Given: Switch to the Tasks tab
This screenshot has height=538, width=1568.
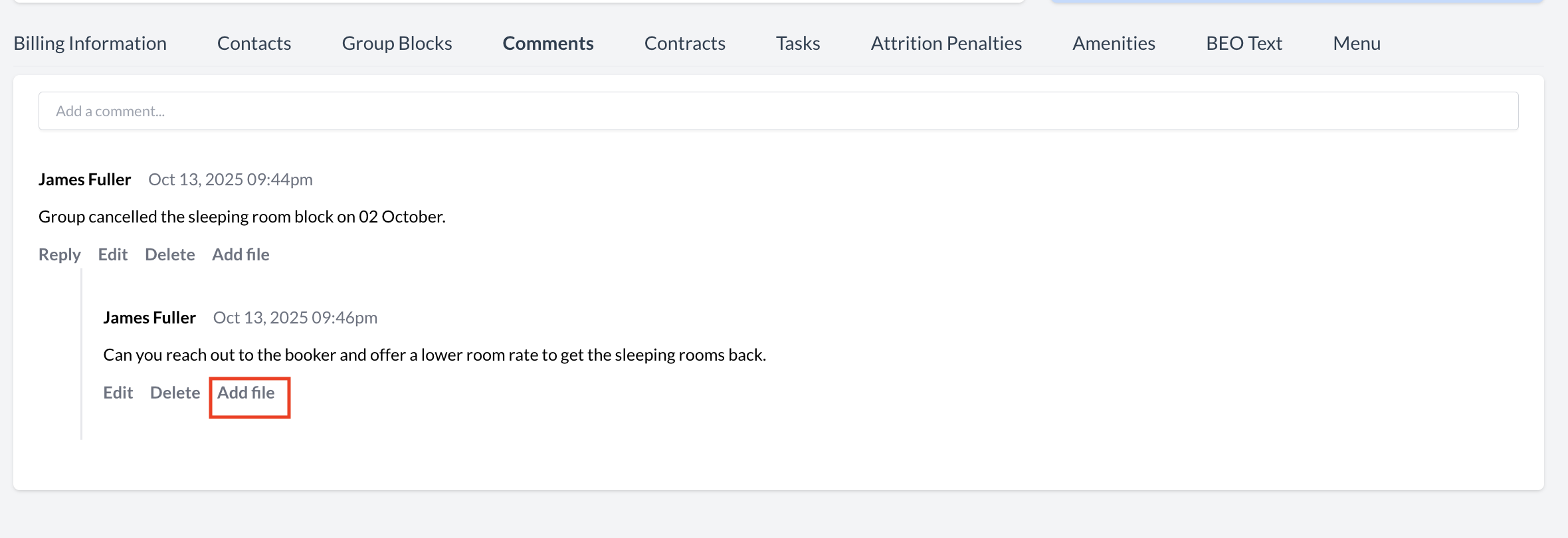Looking at the screenshot, I should pyautogui.click(x=797, y=43).
